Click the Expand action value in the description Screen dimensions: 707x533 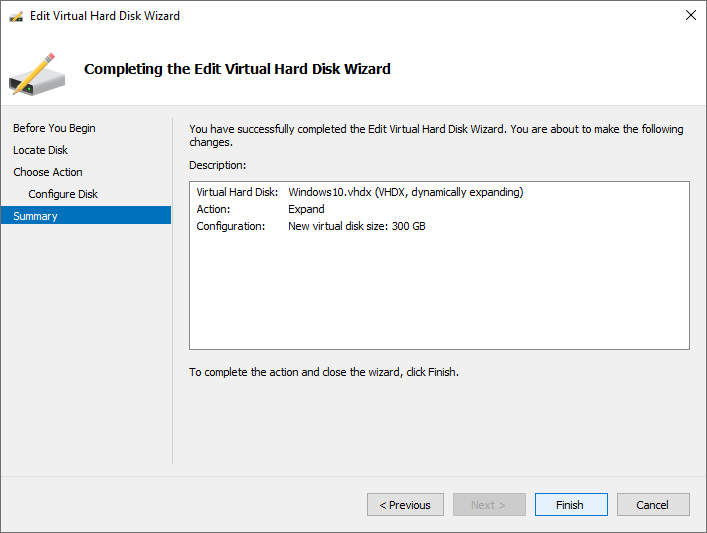coord(306,209)
